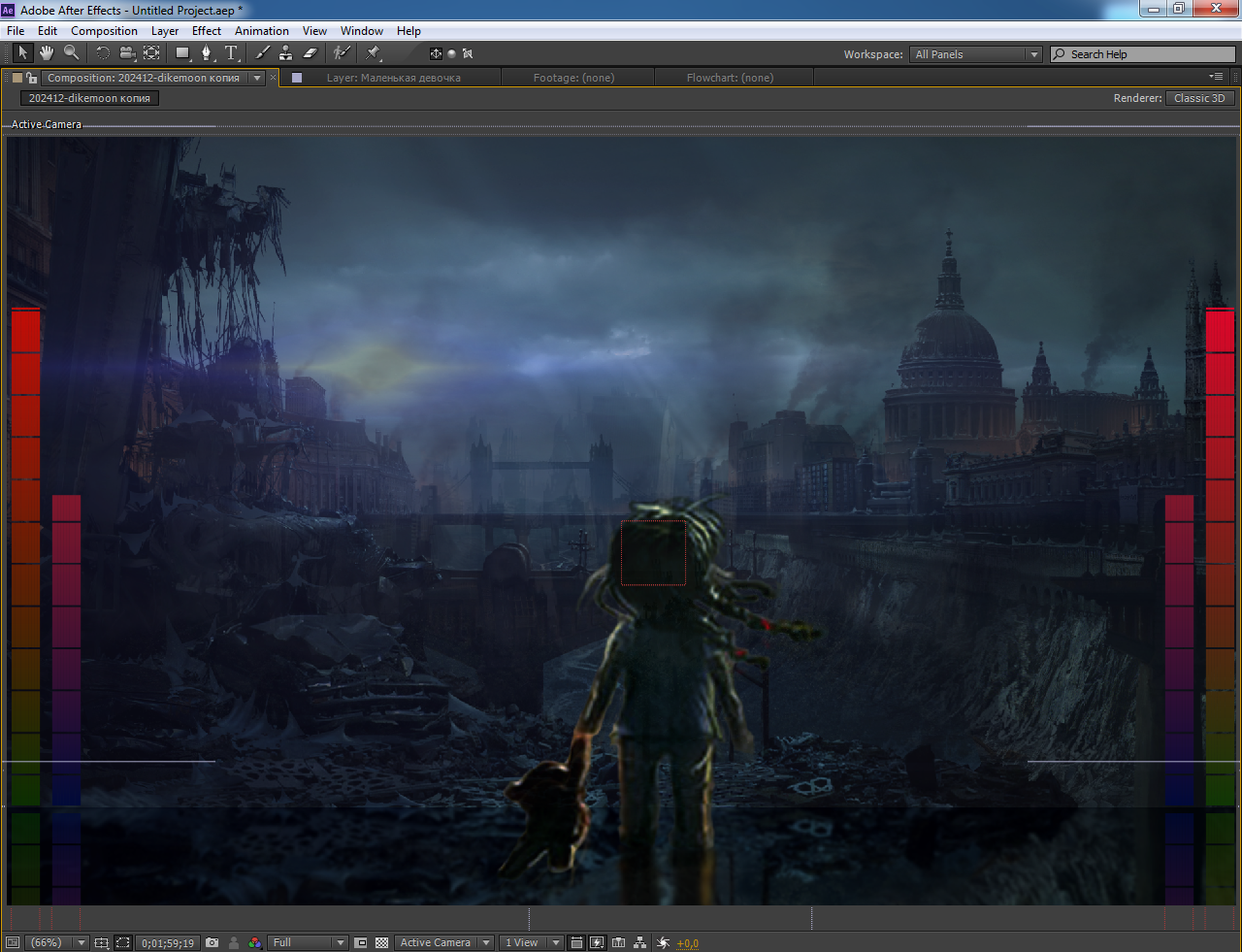Click the Search Help field
Viewport: 1242px width, 952px height.
(1143, 54)
